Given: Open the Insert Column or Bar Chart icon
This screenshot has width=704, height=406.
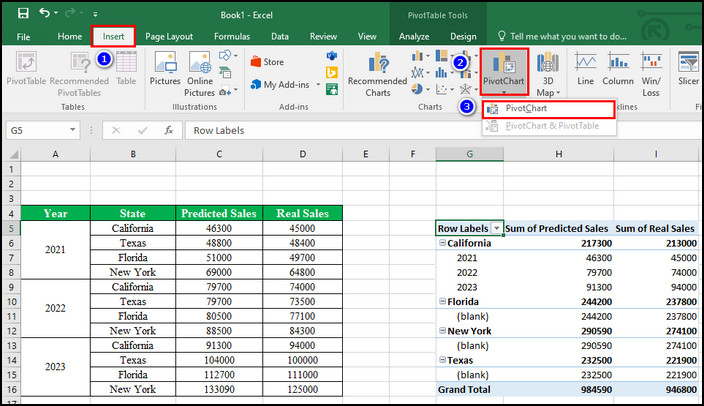Looking at the screenshot, I should (421, 56).
